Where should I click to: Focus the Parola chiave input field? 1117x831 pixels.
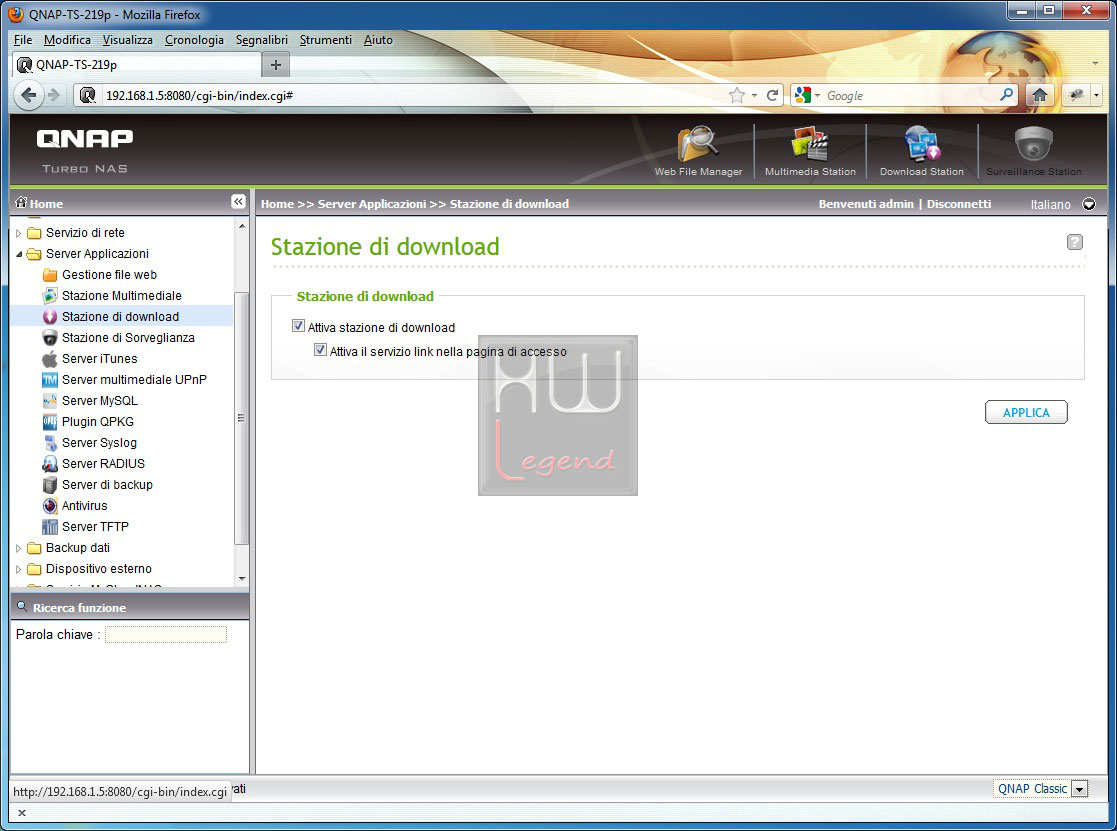[x=166, y=634]
